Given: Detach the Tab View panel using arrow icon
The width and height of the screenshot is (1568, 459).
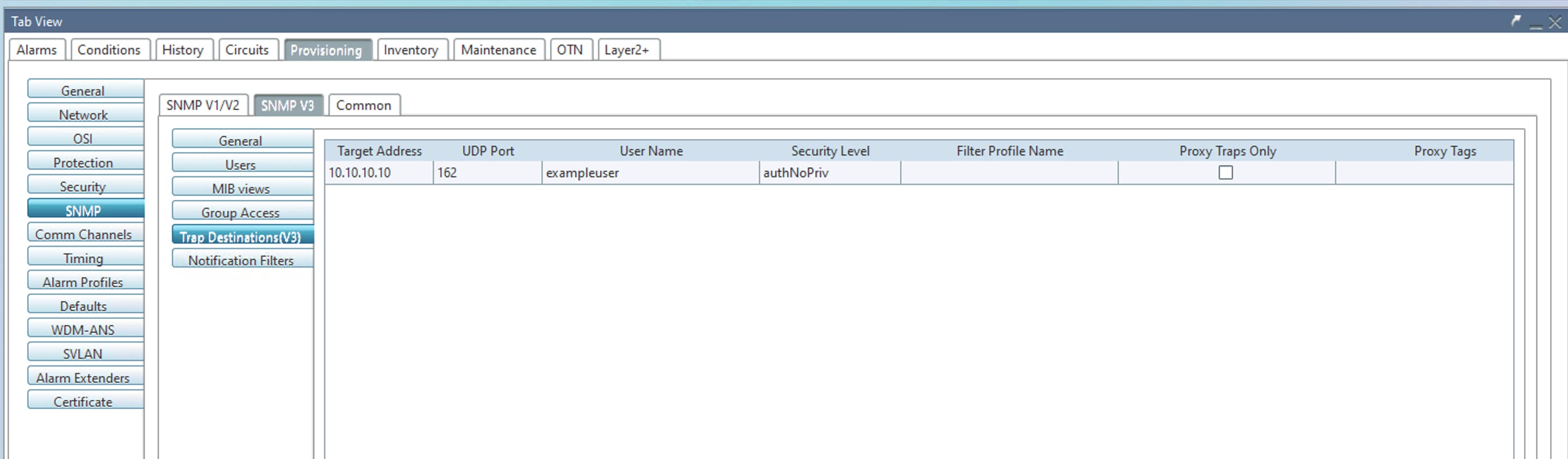Looking at the screenshot, I should point(1516,21).
